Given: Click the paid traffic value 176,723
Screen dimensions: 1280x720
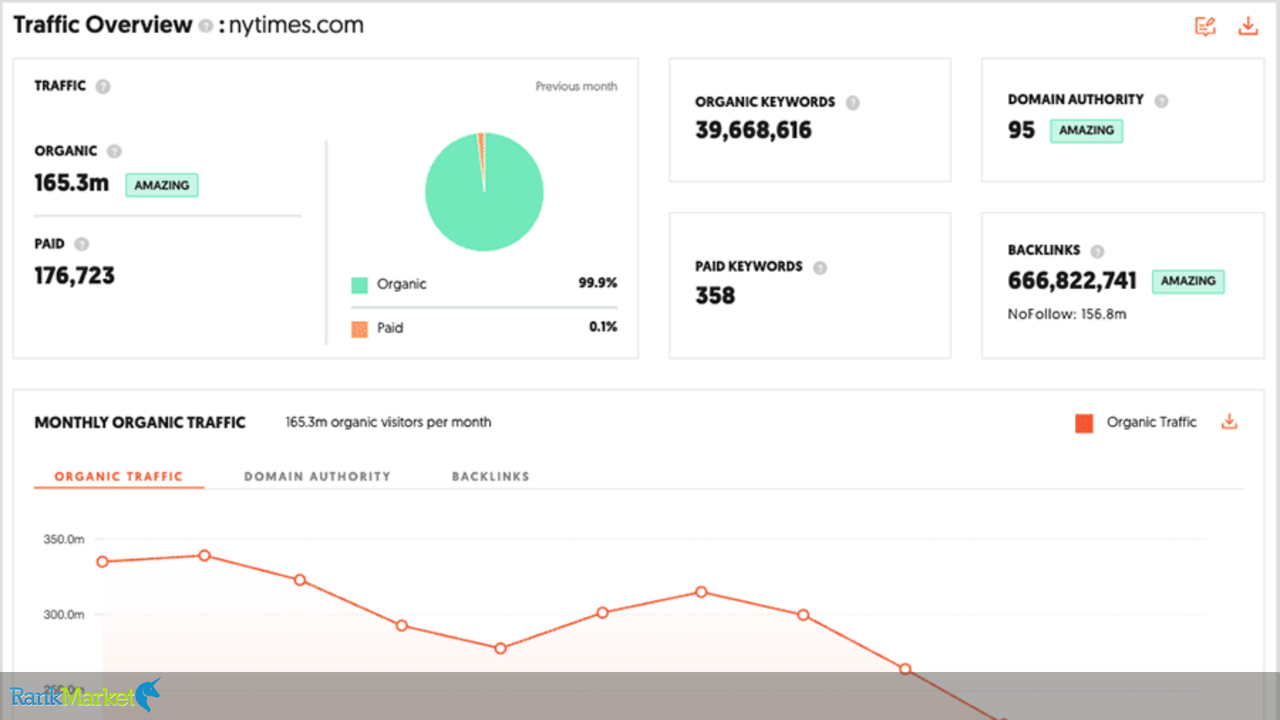Looking at the screenshot, I should (75, 275).
